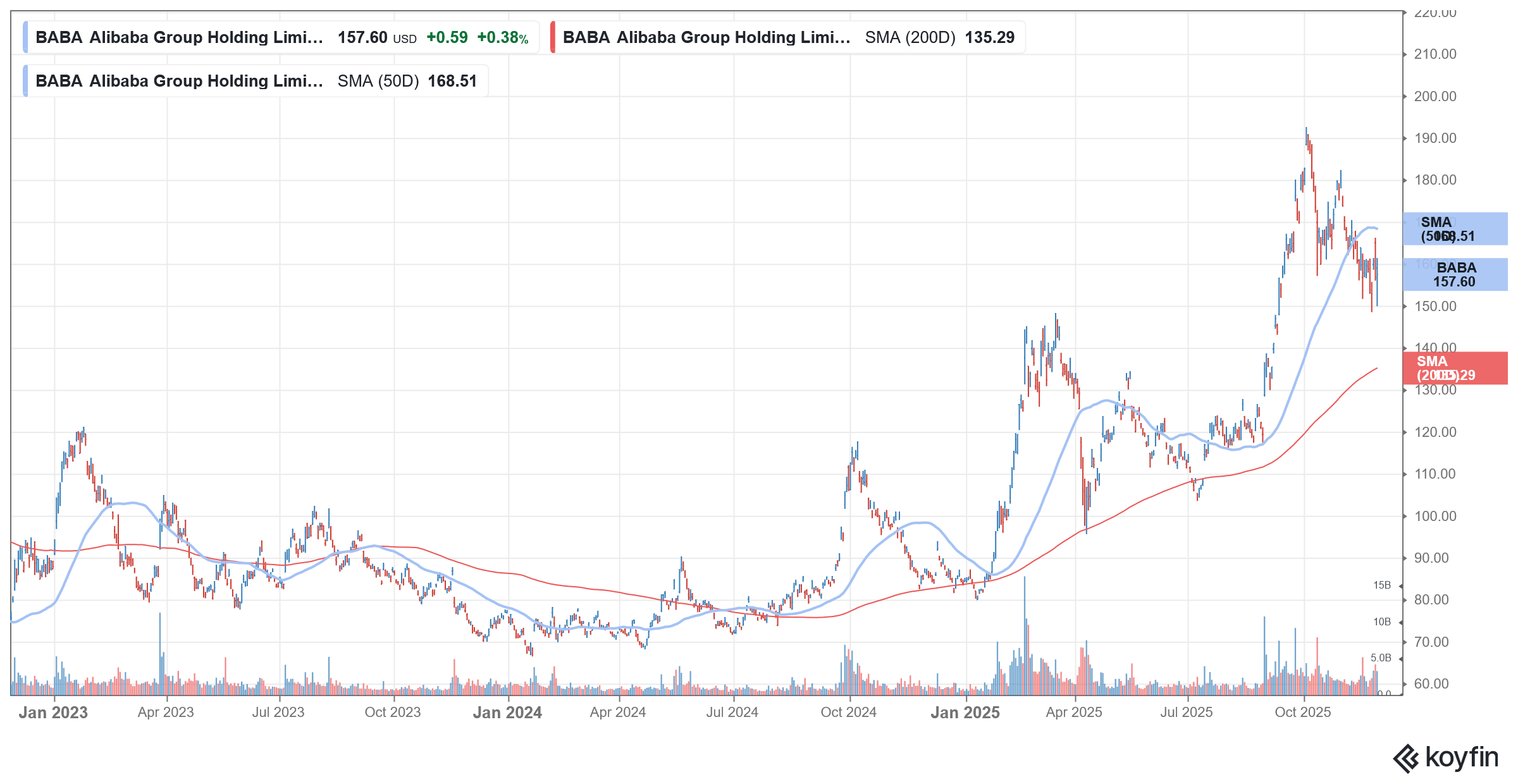Select the blue SMA (50D) legend color swatch
The height and width of the screenshot is (784, 1518).
(25, 81)
